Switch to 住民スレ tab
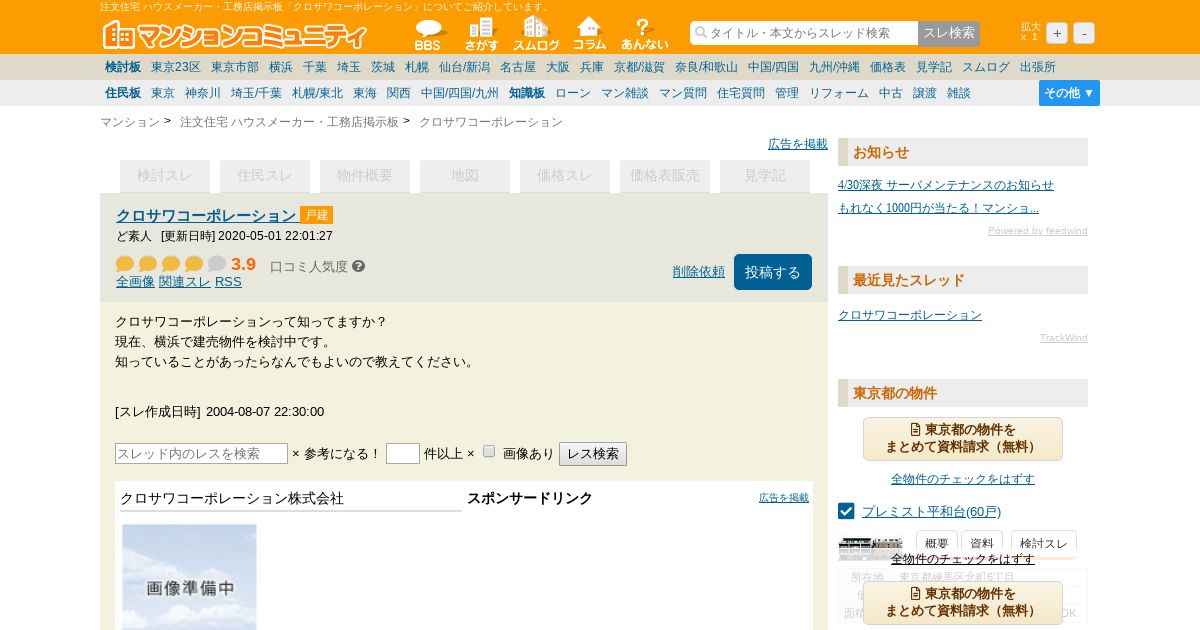The width and height of the screenshot is (1200, 630). 265,176
